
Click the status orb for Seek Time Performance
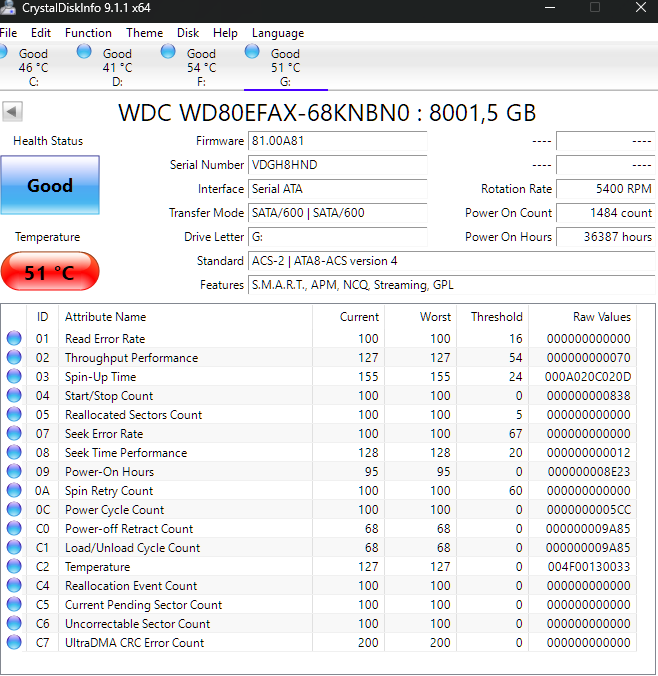click(14, 452)
